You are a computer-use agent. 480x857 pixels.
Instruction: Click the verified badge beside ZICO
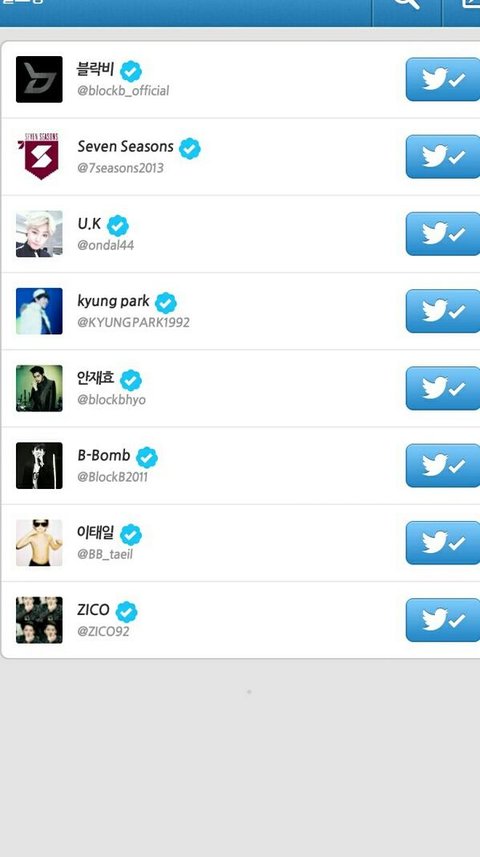(127, 612)
